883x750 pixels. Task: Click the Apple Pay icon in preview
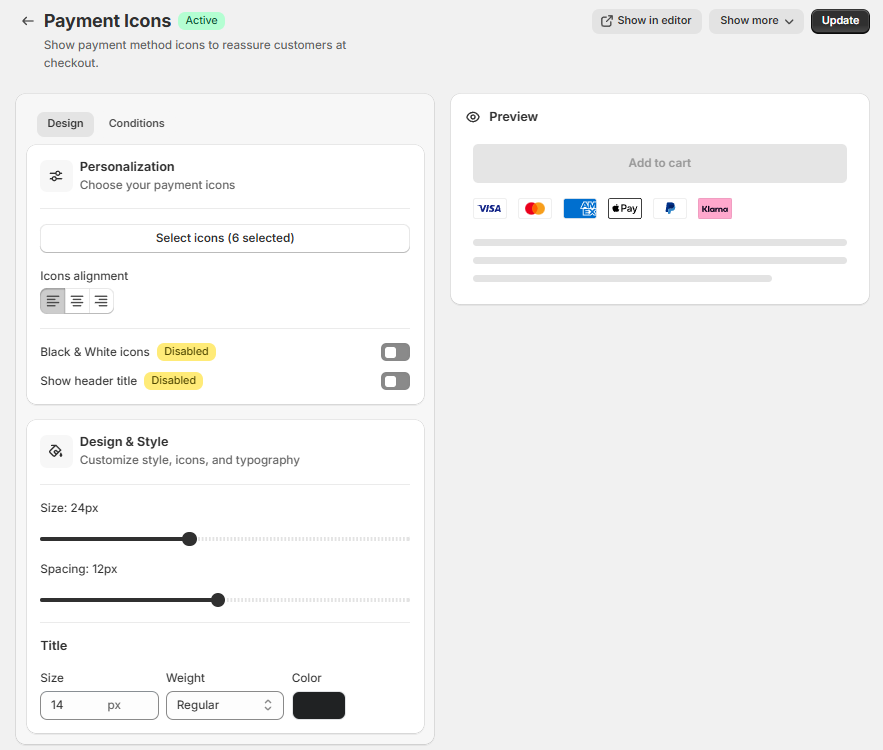point(625,209)
